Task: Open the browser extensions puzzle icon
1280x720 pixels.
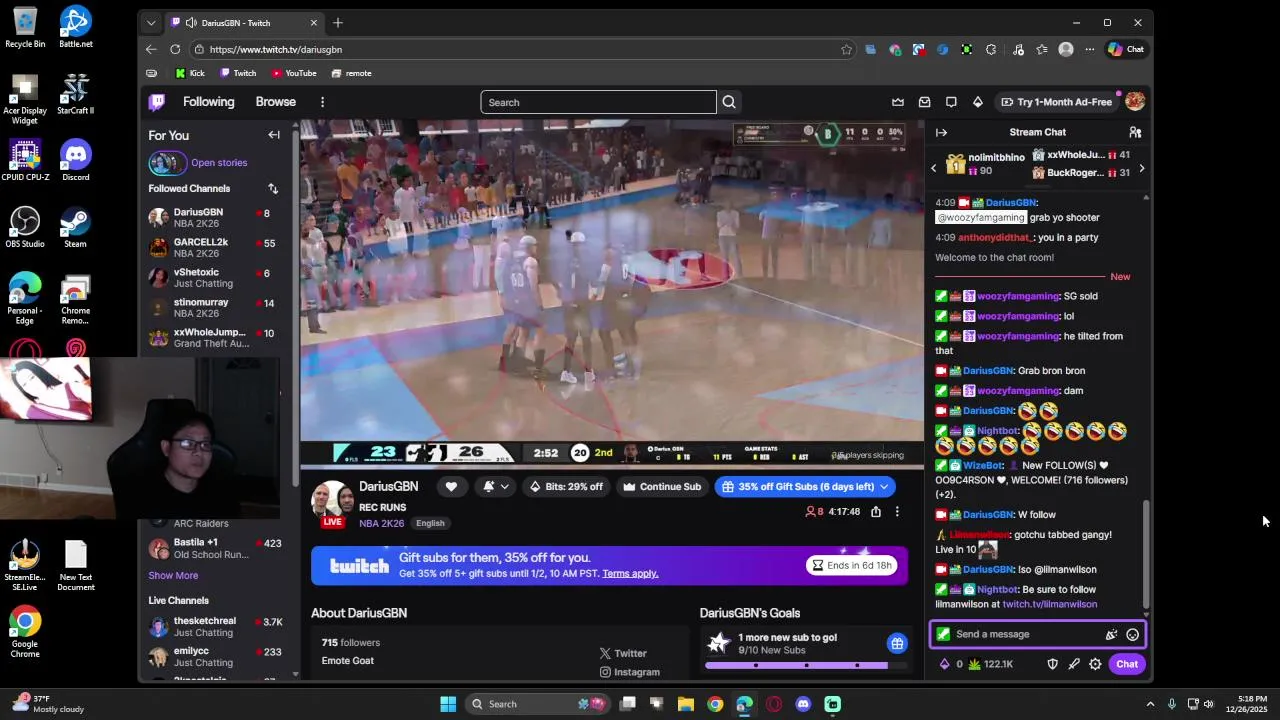Action: [x=991, y=49]
